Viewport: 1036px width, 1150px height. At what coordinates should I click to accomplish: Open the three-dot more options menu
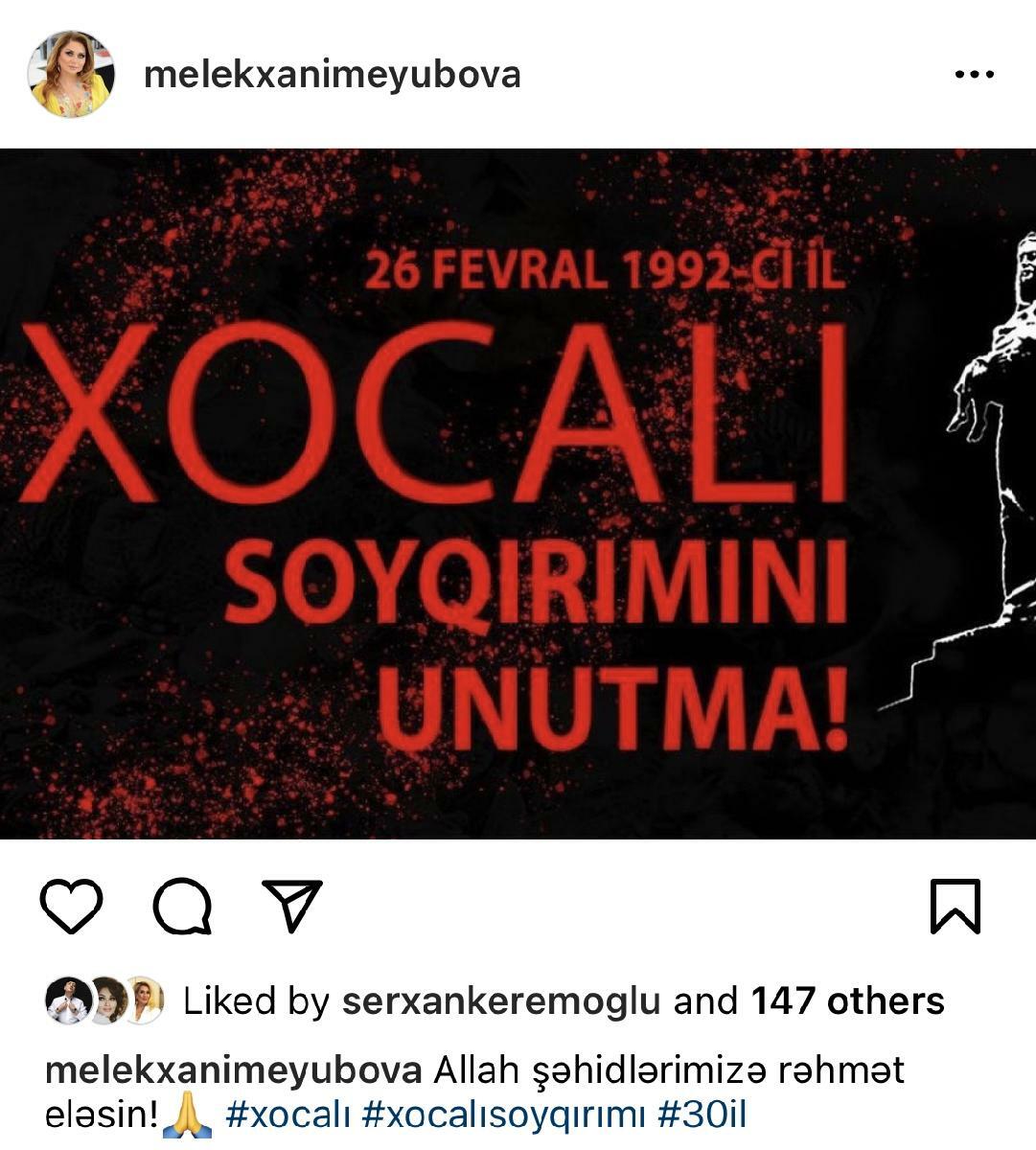click(x=974, y=75)
